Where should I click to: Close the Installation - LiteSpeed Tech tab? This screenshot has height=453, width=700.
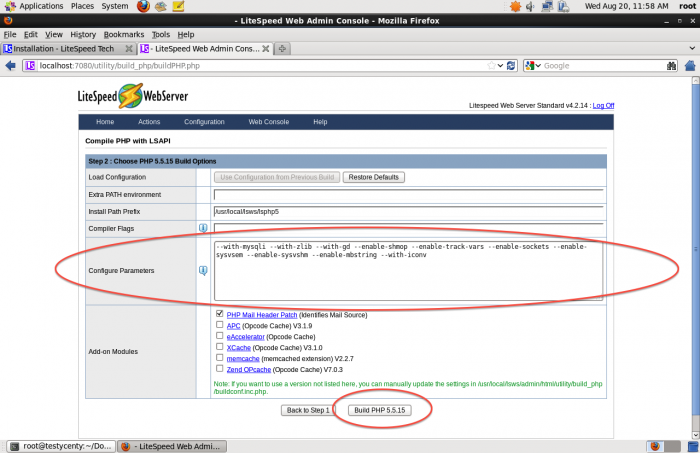[x=129, y=49]
